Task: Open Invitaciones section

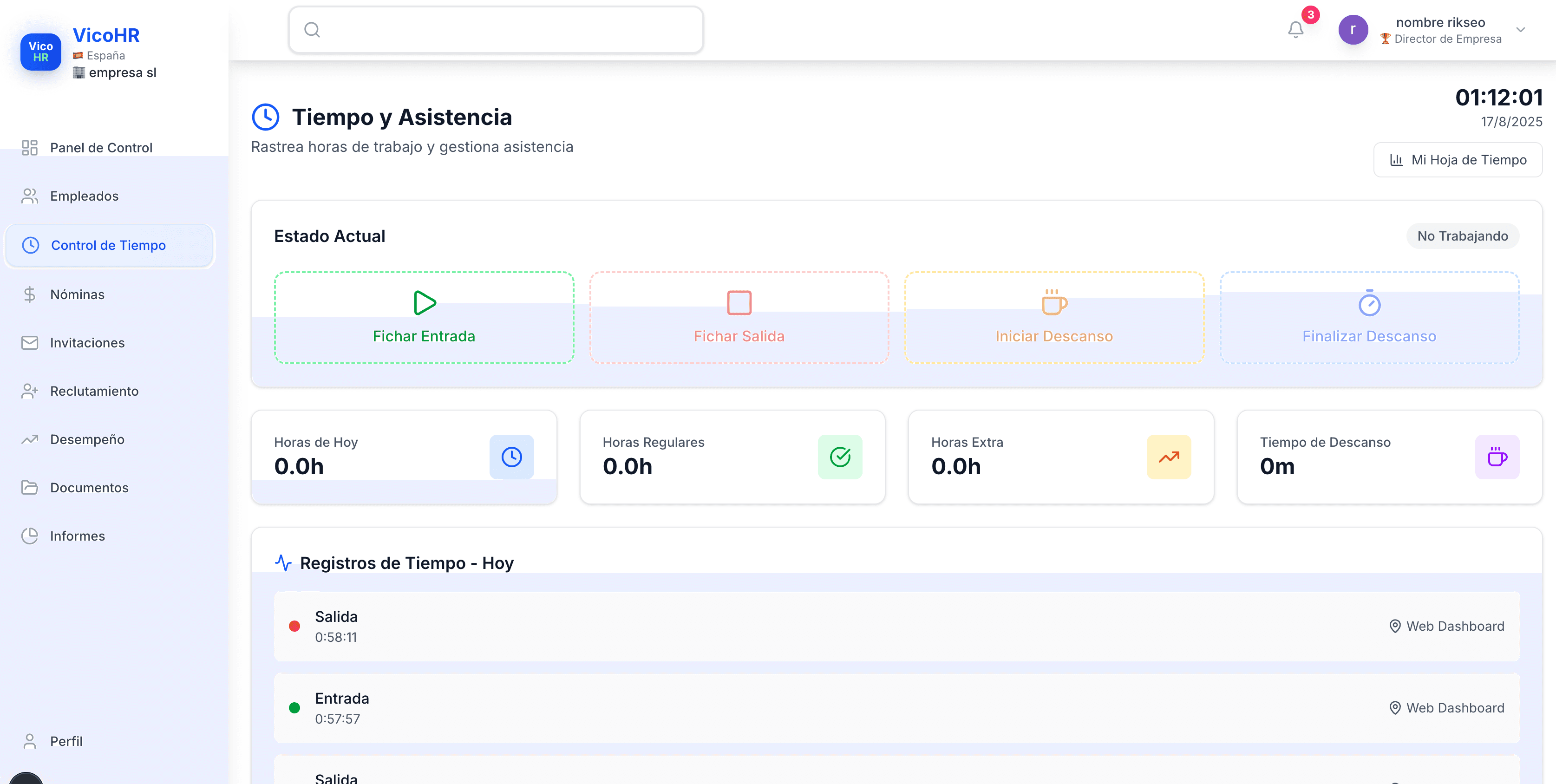Action: (109, 342)
